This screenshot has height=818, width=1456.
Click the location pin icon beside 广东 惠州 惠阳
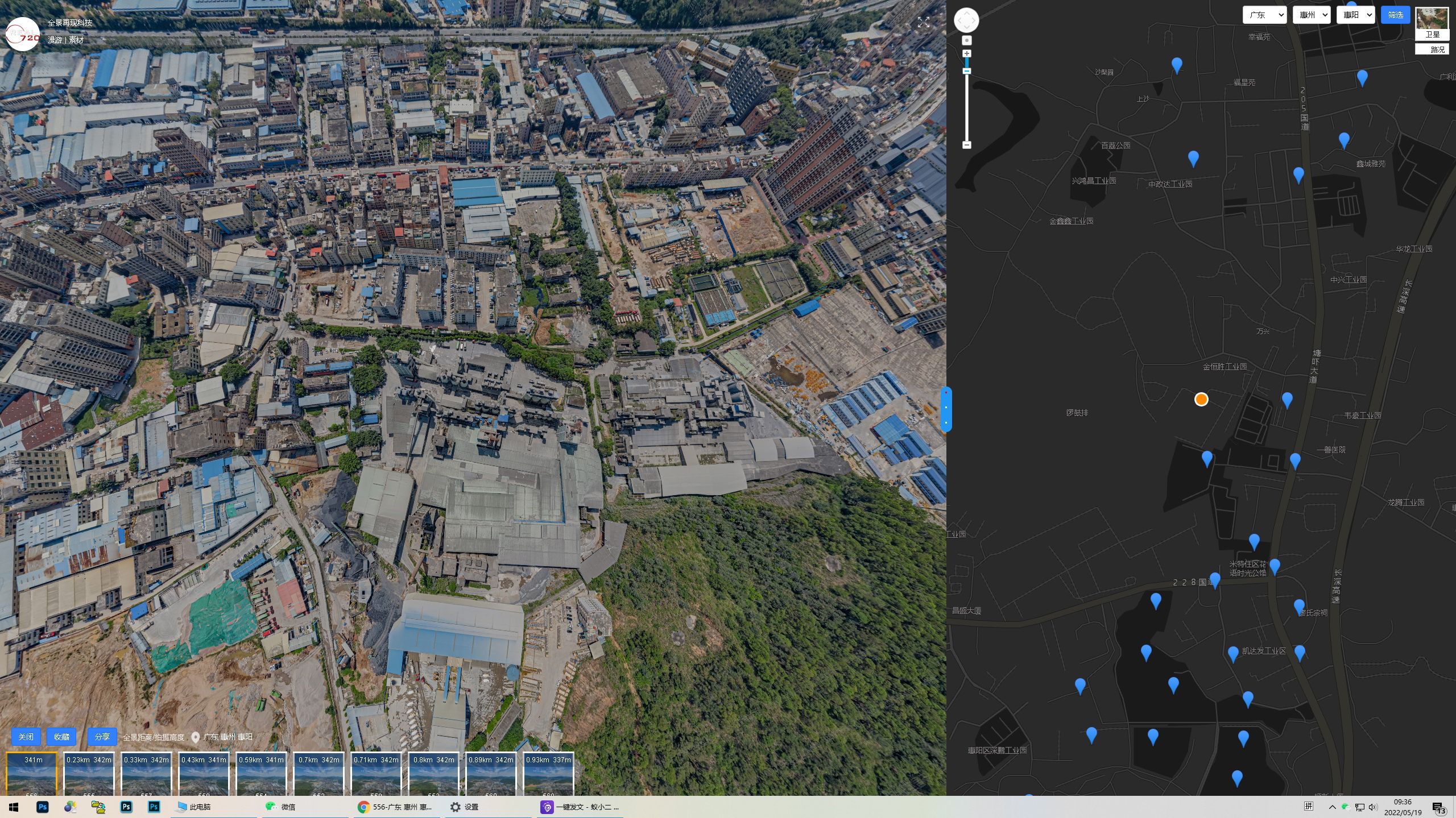pos(195,737)
